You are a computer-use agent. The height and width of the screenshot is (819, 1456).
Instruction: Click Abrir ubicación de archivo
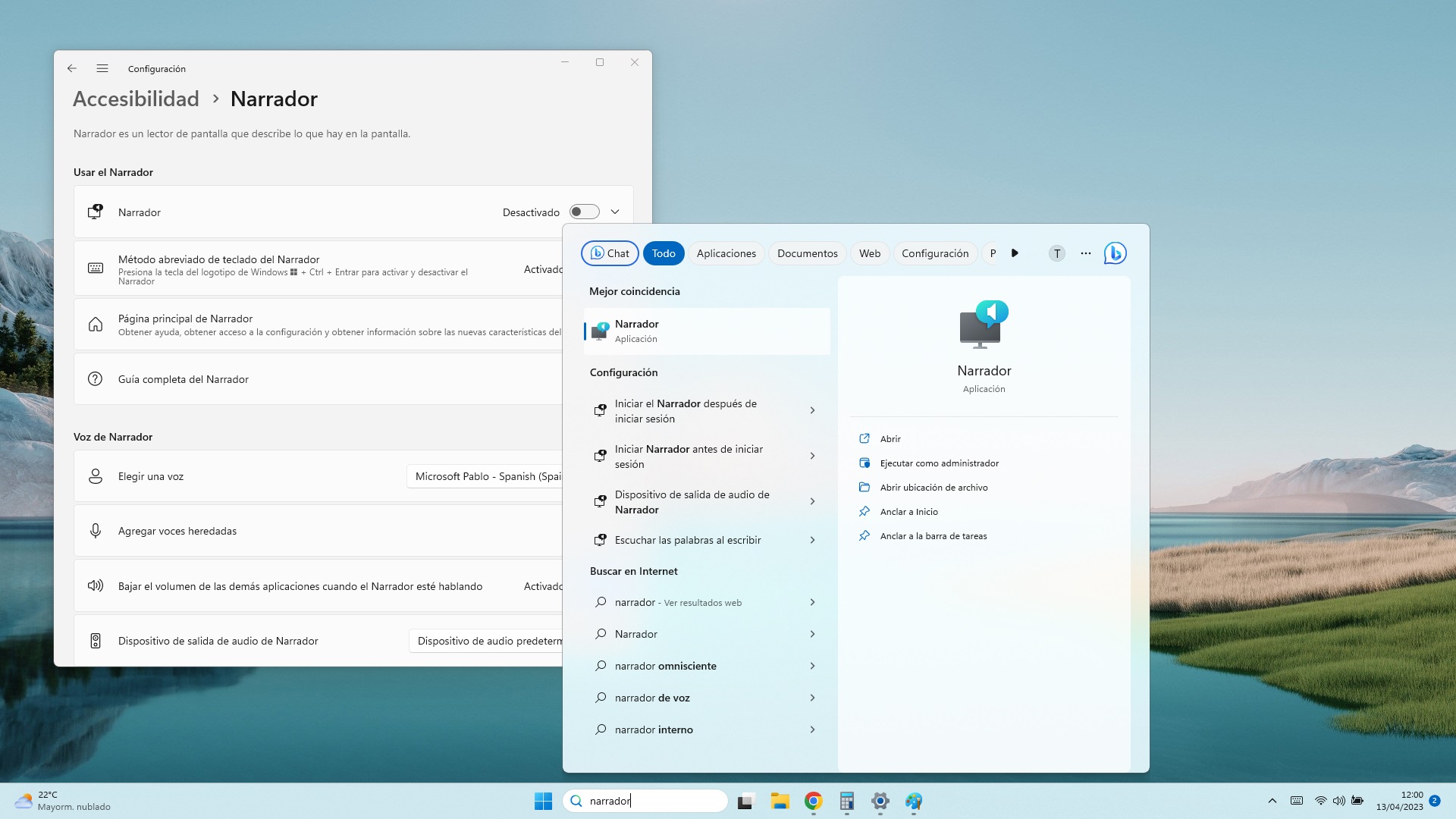[x=934, y=488]
